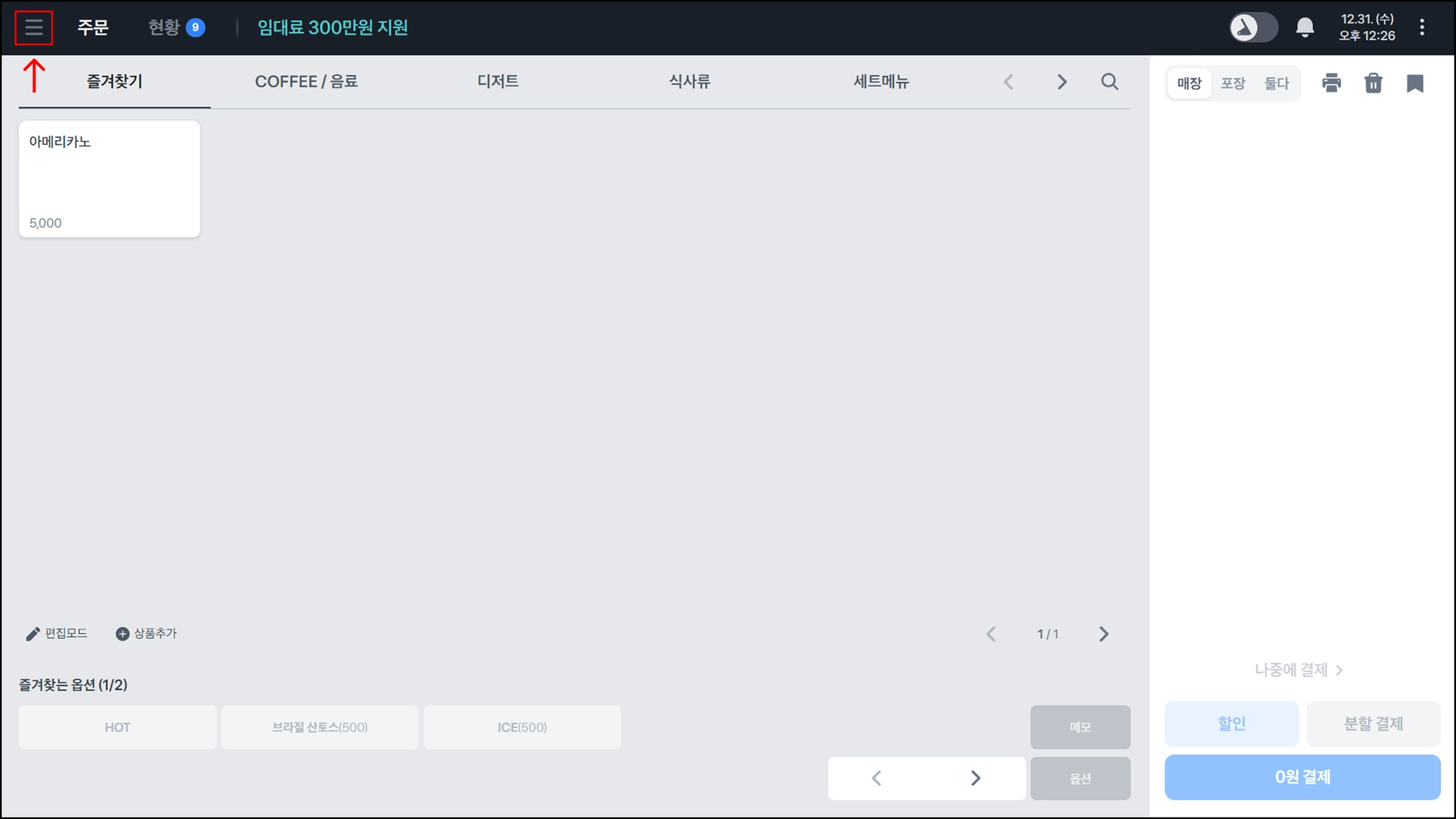Image resolution: width=1456 pixels, height=819 pixels.
Task: Click the 상품추가 plus icon
Action: [122, 633]
